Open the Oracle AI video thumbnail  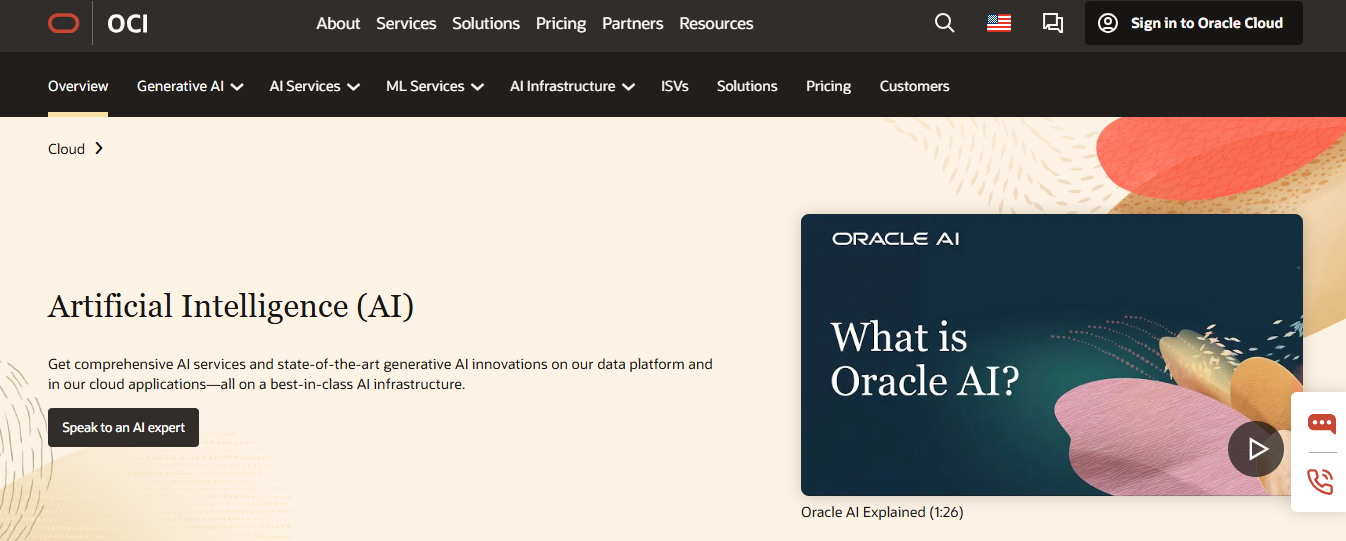point(1052,355)
